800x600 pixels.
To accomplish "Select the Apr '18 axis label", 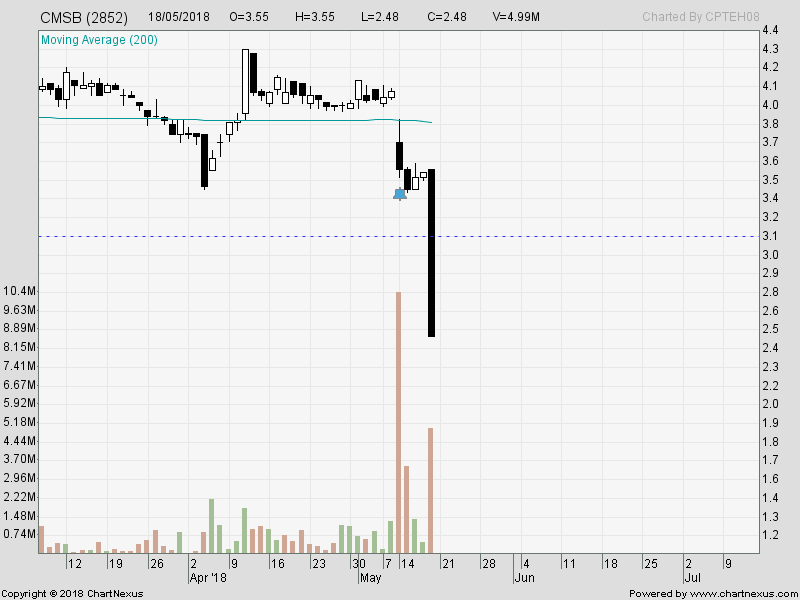I will coord(207,577).
